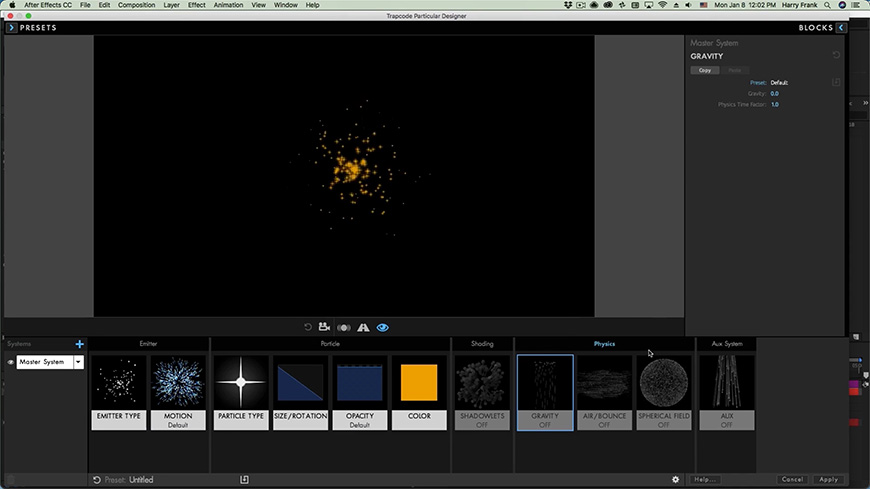Open the Master System dropdown arrow
Screen dimensions: 870x489
coord(78,362)
